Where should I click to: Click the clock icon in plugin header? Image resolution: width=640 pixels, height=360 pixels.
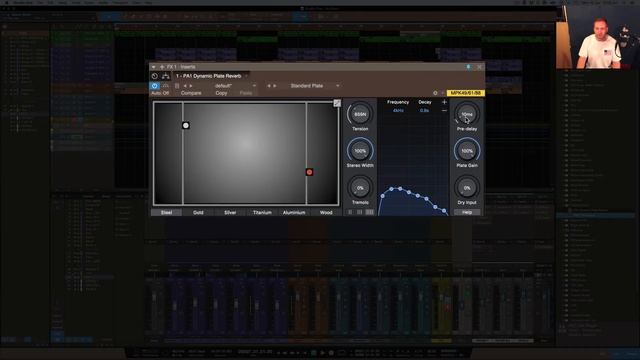(155, 76)
